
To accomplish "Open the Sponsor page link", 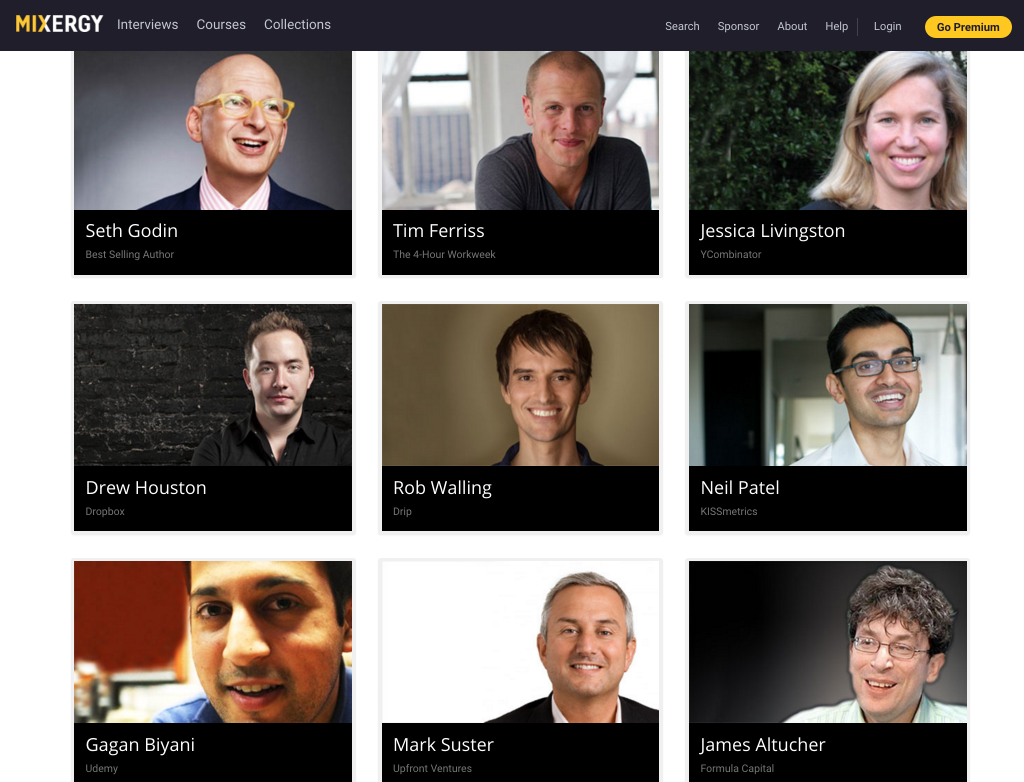I will coord(738,26).
